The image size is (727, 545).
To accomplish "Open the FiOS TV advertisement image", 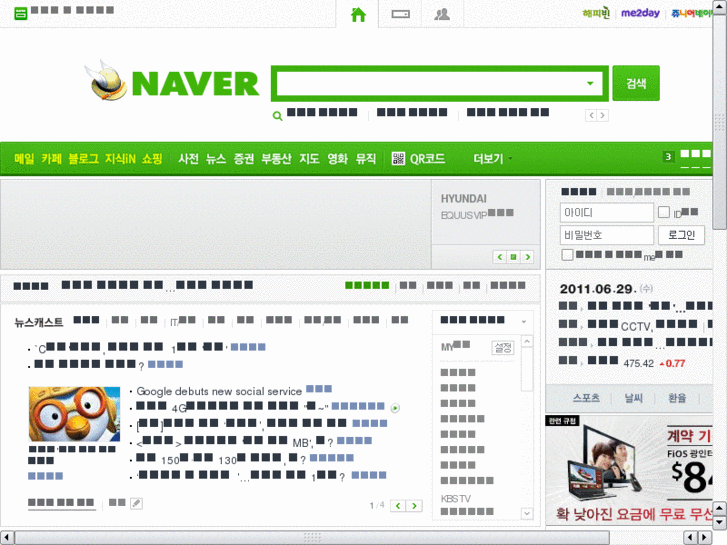I will pos(629,469).
